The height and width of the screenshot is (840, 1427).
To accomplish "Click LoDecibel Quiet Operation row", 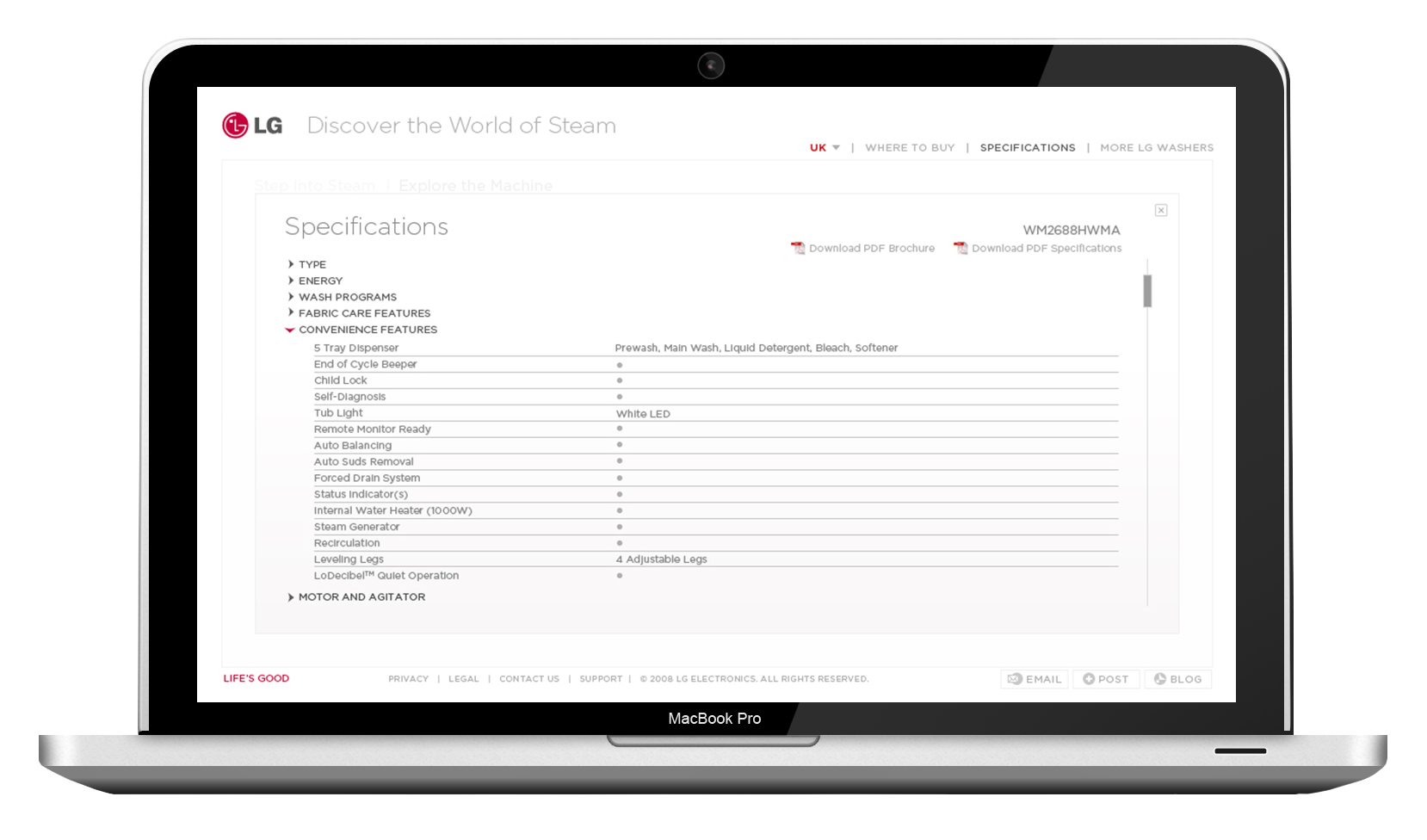I will click(x=715, y=576).
